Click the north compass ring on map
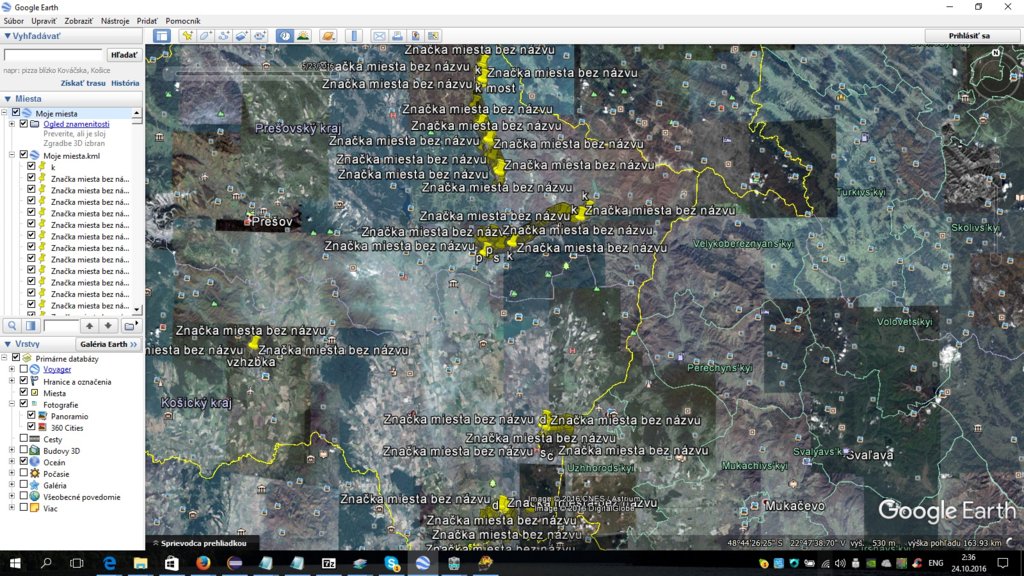This screenshot has width=1024, height=576. click(994, 75)
